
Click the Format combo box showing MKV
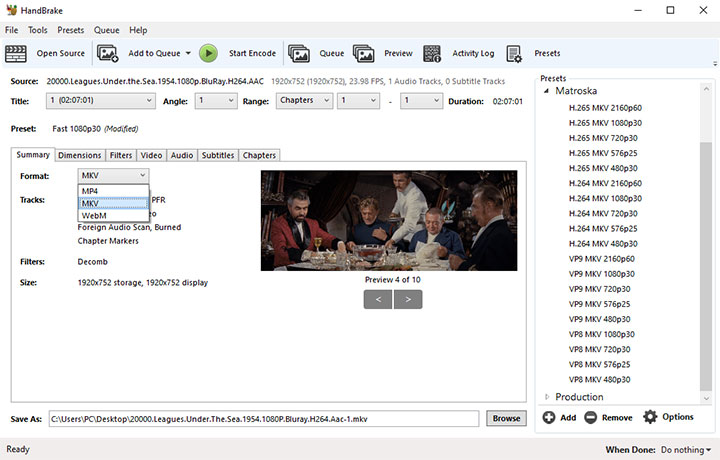tap(113, 175)
